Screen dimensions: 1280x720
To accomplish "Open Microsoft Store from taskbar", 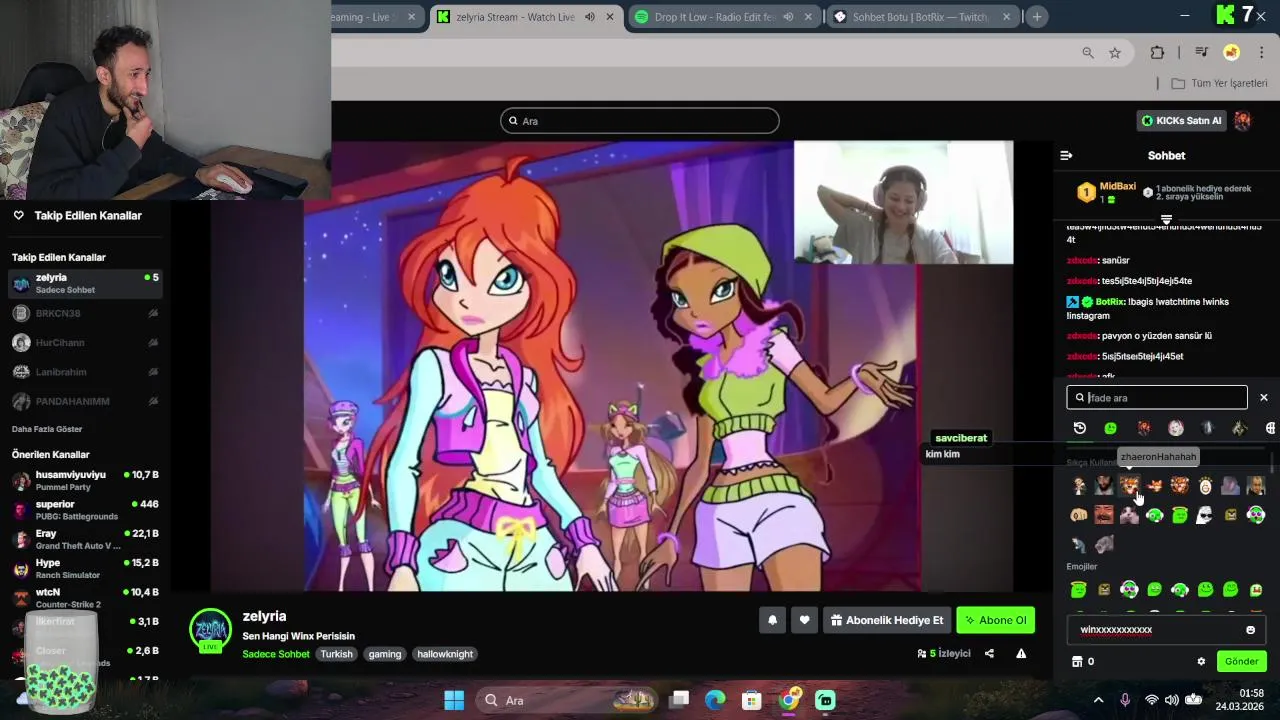I will pyautogui.click(x=752, y=700).
